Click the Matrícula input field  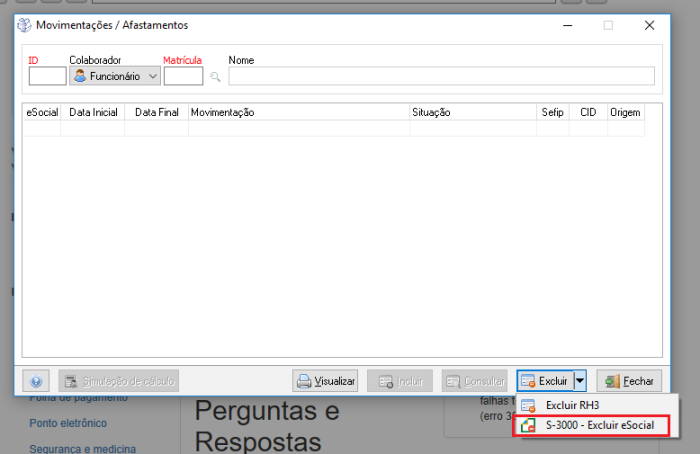click(x=183, y=76)
